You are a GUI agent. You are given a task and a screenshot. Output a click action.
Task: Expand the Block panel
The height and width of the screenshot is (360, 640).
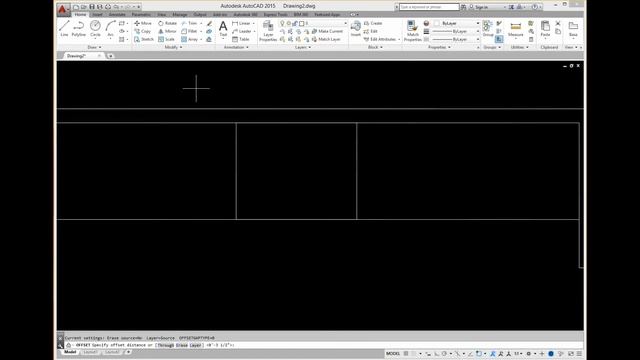coord(375,47)
